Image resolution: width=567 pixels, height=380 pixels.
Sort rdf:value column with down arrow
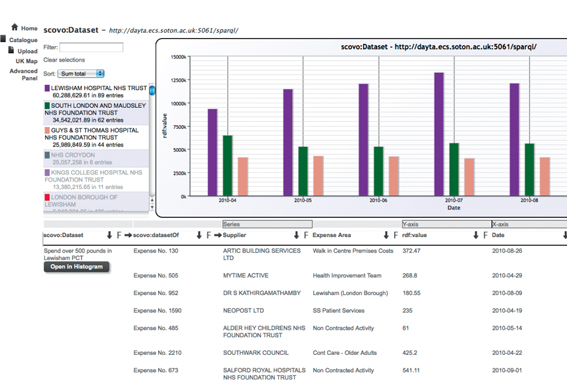476,235
